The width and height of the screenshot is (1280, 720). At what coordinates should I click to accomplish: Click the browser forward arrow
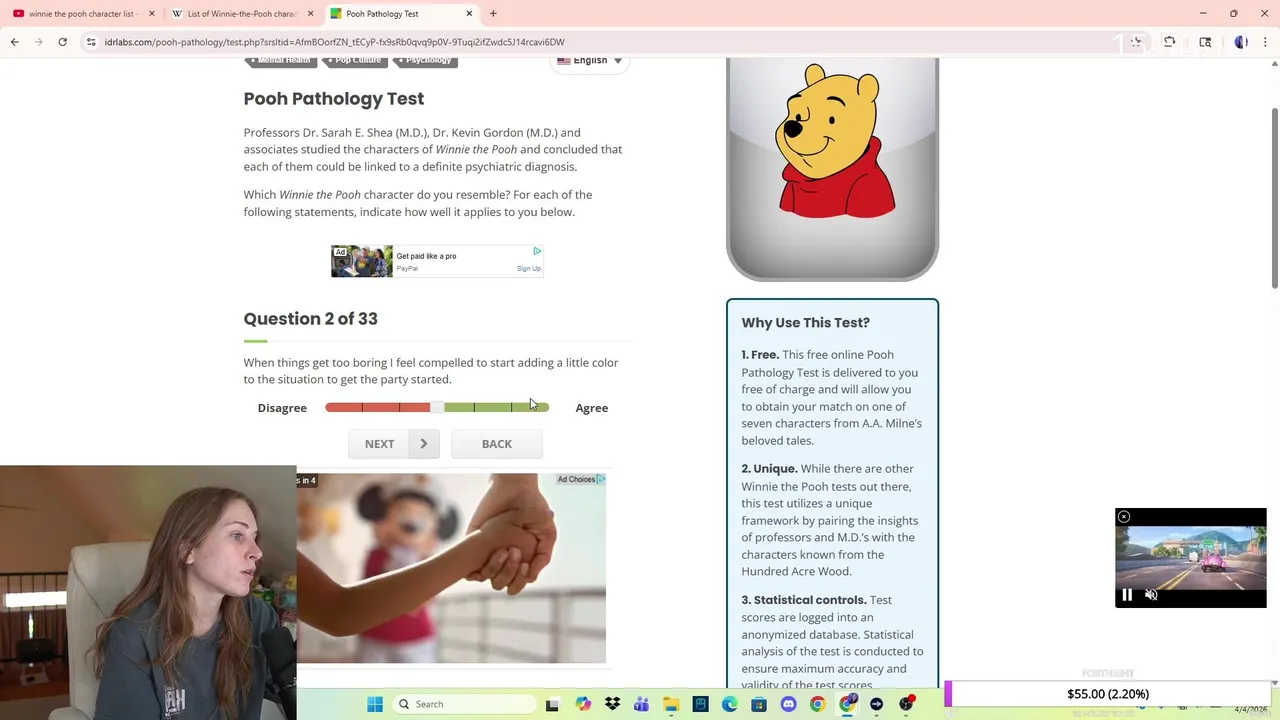(x=39, y=42)
